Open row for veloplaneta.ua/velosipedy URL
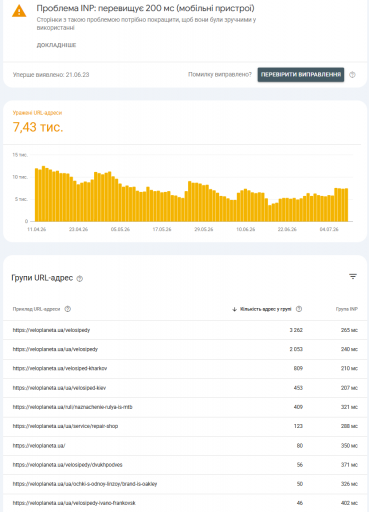Image resolution: width=369 pixels, height=512 pixels. 184,330
